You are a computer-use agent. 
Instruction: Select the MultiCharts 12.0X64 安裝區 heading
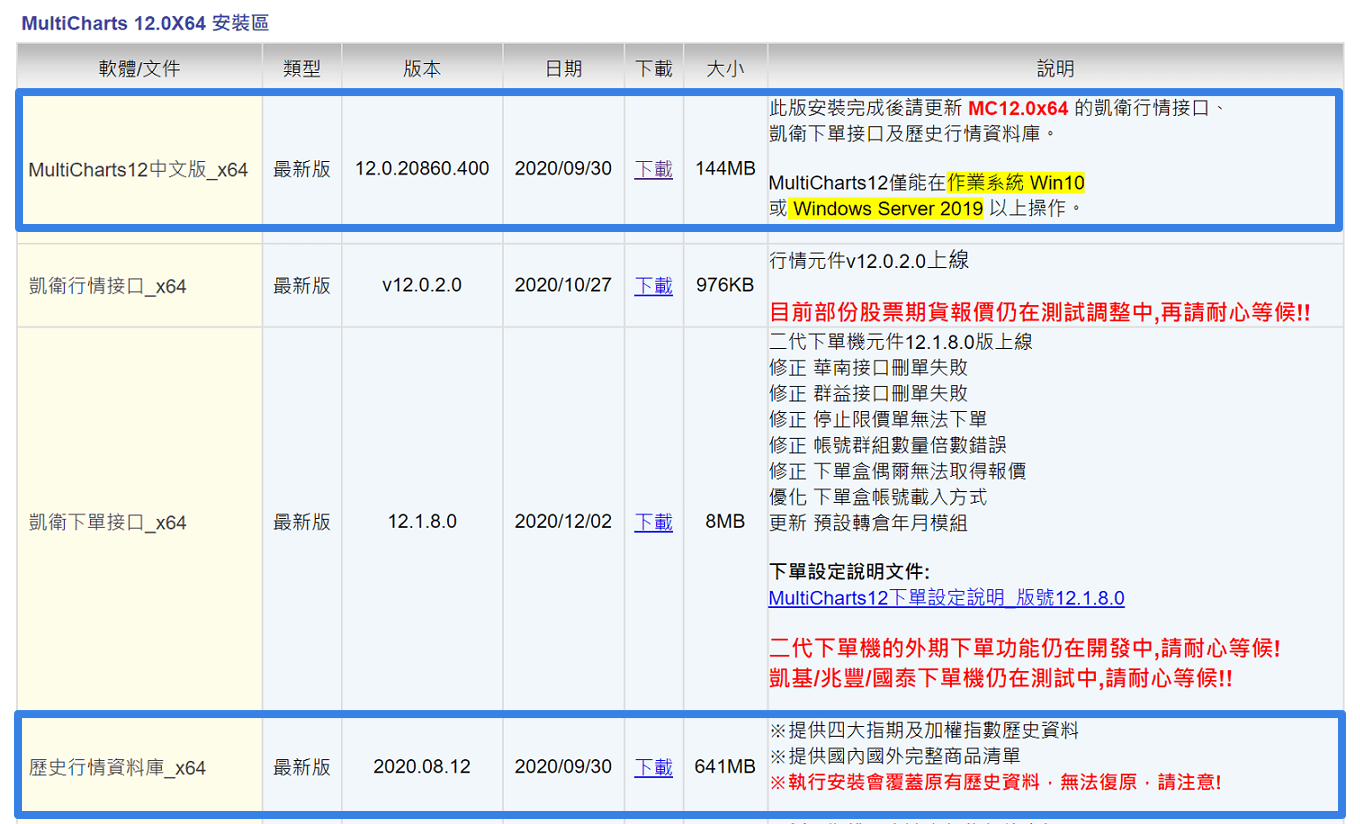(x=145, y=22)
